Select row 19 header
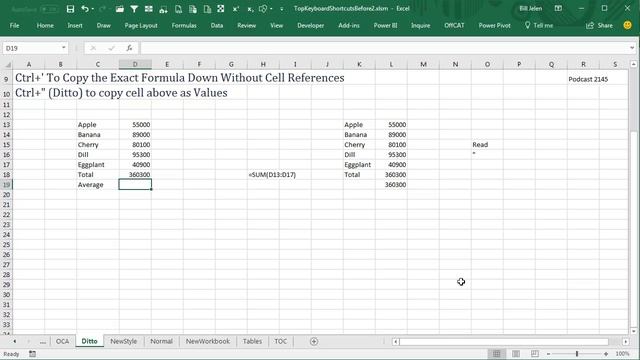640x360 pixels. [x=7, y=185]
